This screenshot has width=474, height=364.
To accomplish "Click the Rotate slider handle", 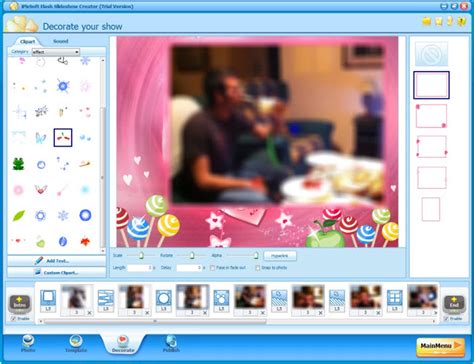I will (x=192, y=256).
